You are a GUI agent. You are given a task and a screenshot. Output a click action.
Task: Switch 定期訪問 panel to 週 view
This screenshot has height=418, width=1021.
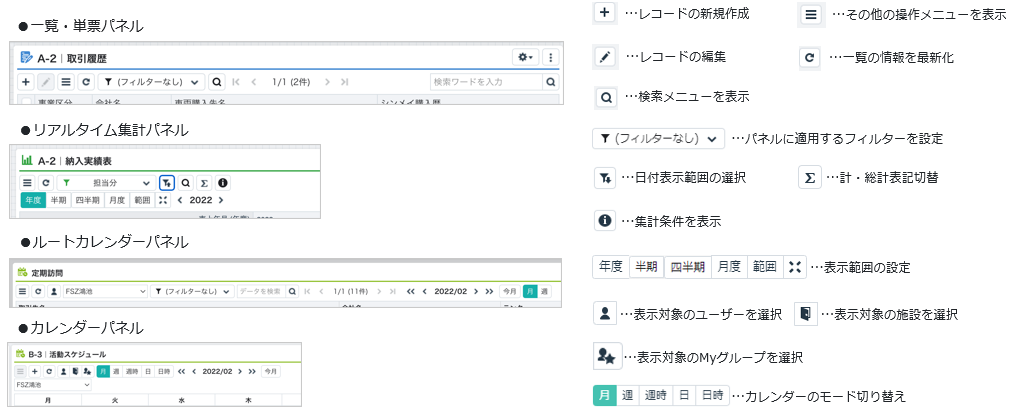[x=544, y=292]
